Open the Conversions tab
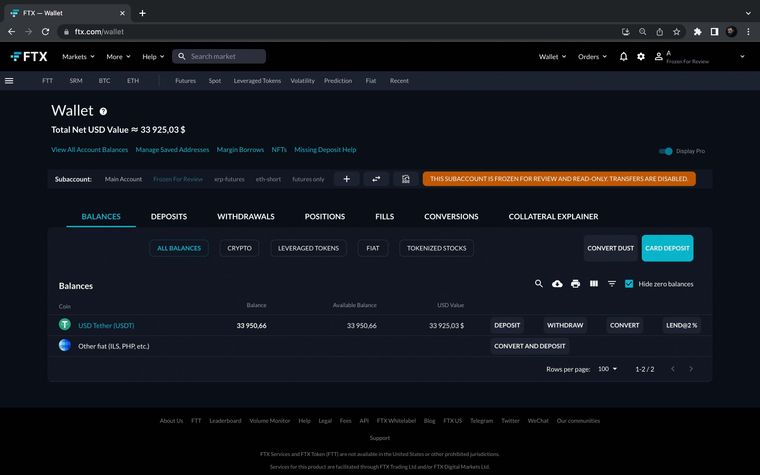The height and width of the screenshot is (475, 760). [451, 217]
